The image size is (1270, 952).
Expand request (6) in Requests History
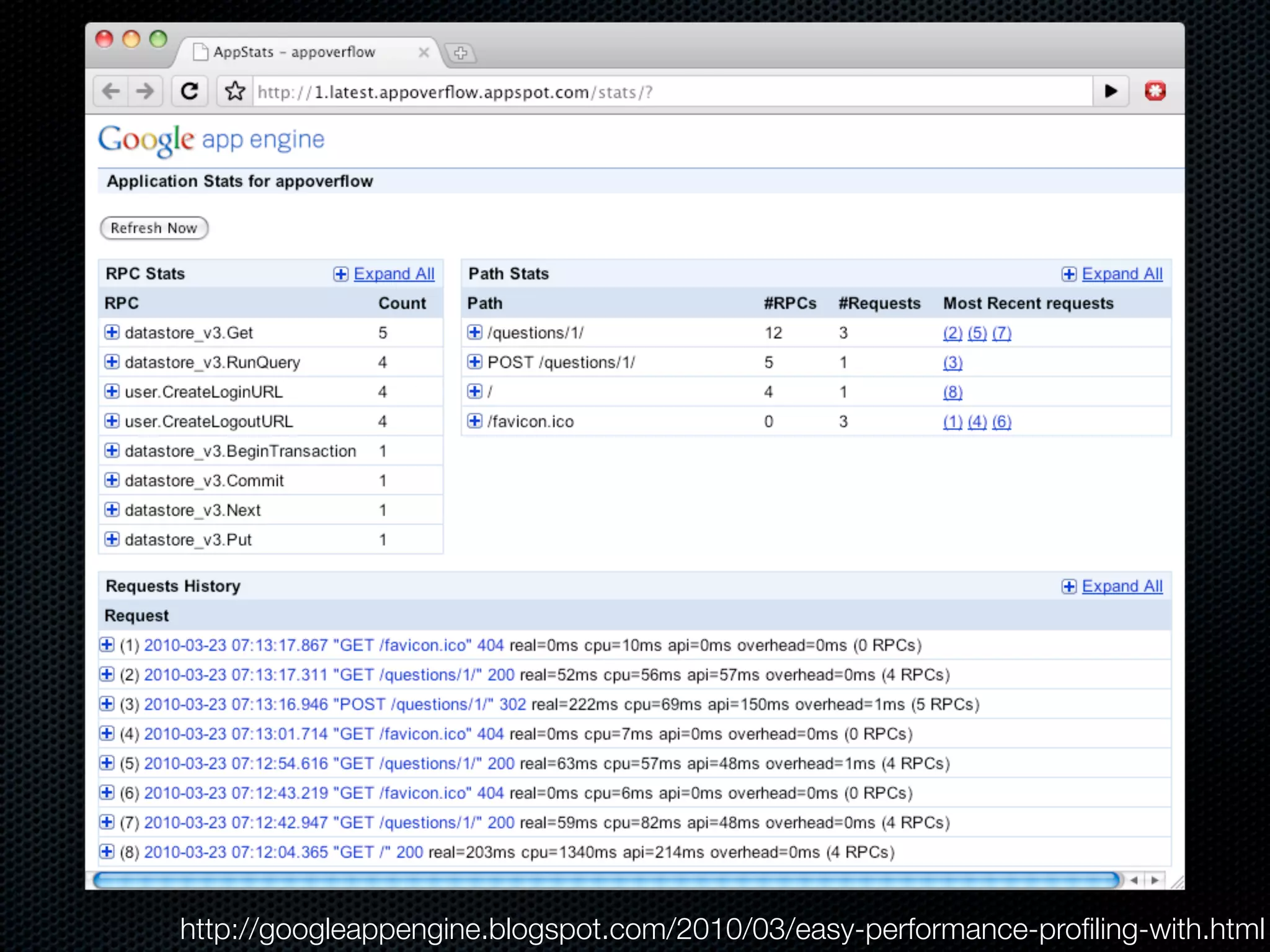click(x=107, y=793)
